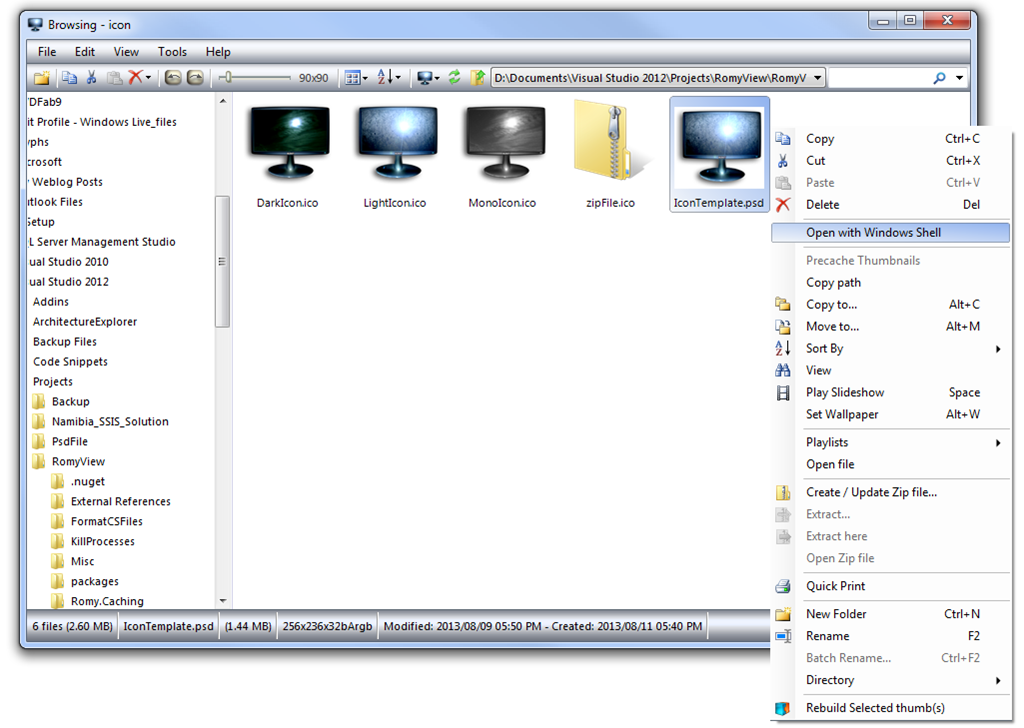Open the View menu in menu bar

126,52
